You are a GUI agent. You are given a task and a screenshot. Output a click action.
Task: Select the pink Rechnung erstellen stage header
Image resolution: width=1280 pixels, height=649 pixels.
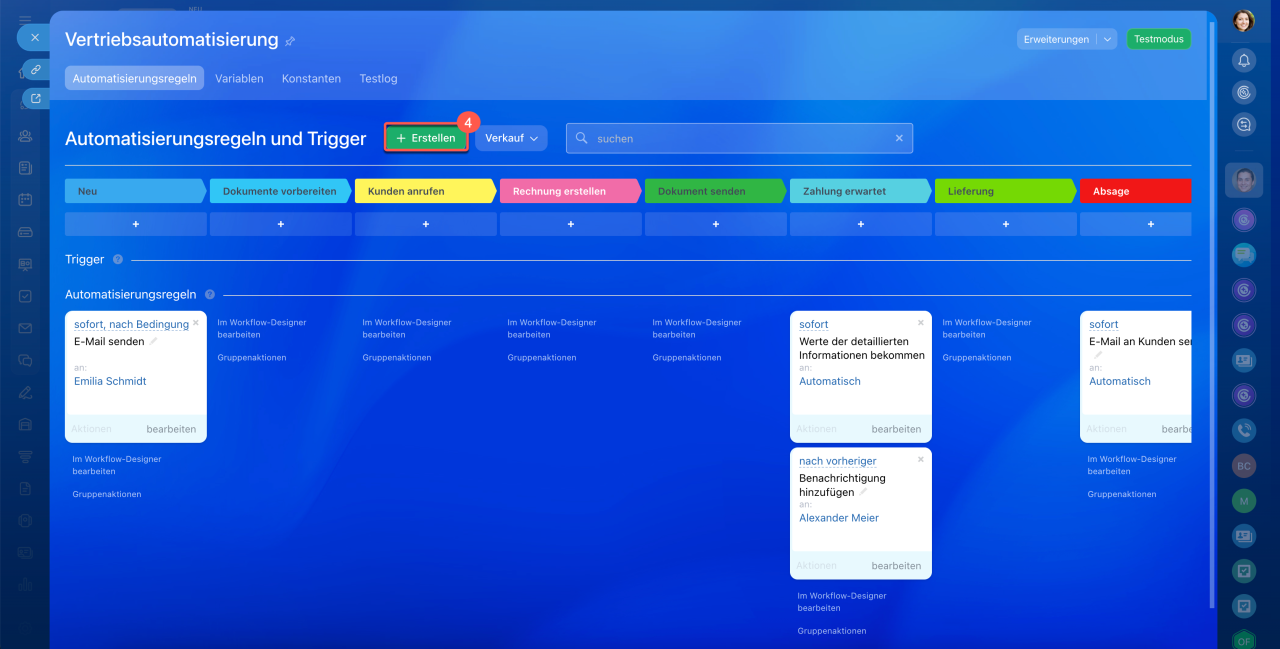[571, 191]
